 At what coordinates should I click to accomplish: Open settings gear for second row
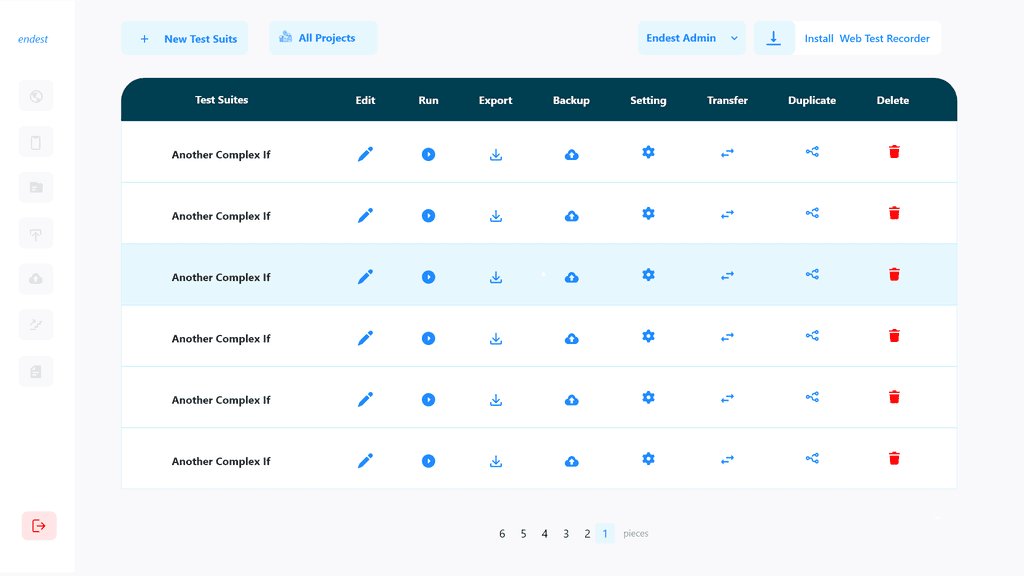[648, 214]
